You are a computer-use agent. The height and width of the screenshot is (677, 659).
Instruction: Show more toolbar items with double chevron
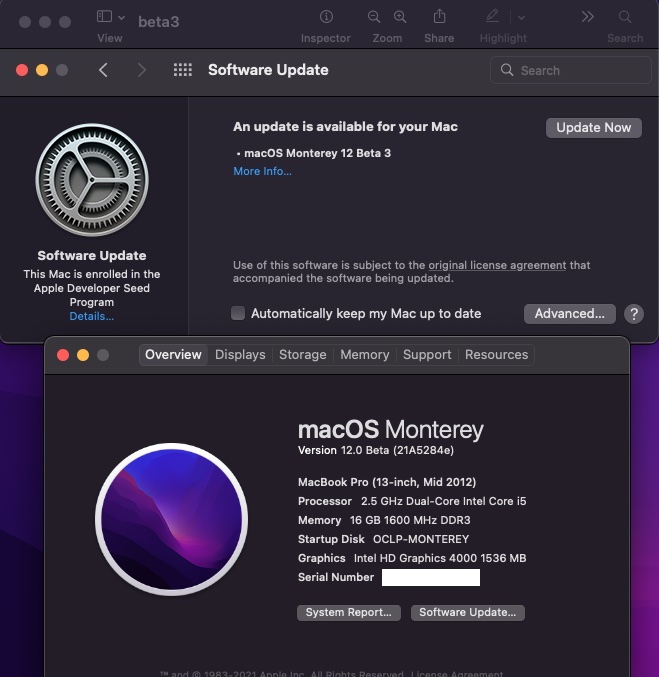click(x=587, y=17)
